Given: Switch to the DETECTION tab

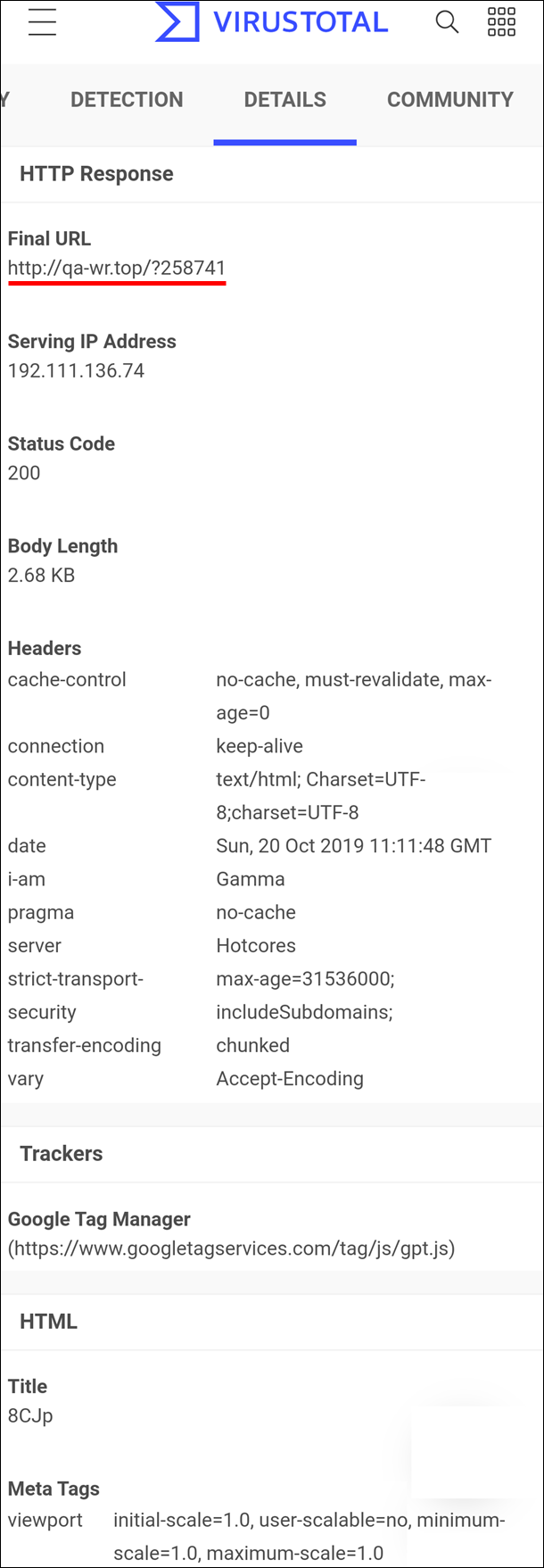Looking at the screenshot, I should tap(127, 99).
